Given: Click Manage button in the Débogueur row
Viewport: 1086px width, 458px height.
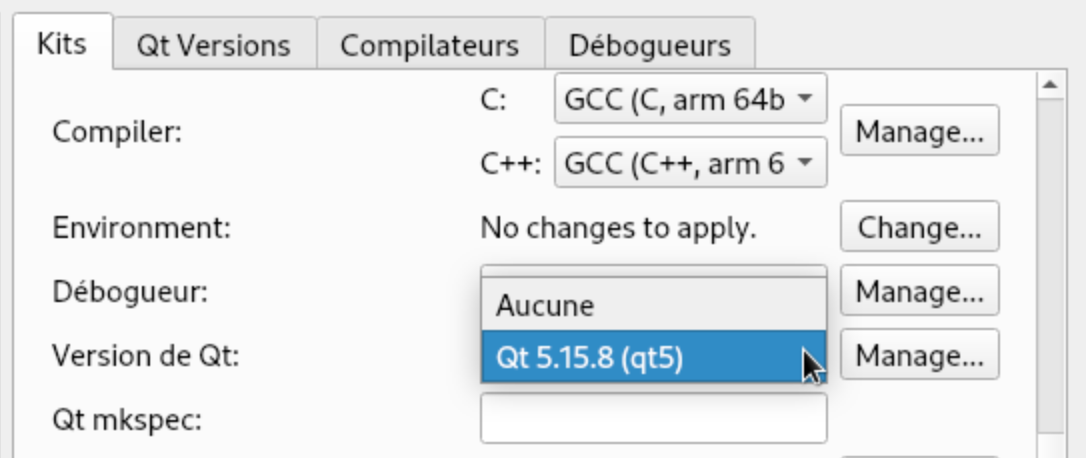Looking at the screenshot, I should tap(919, 292).
